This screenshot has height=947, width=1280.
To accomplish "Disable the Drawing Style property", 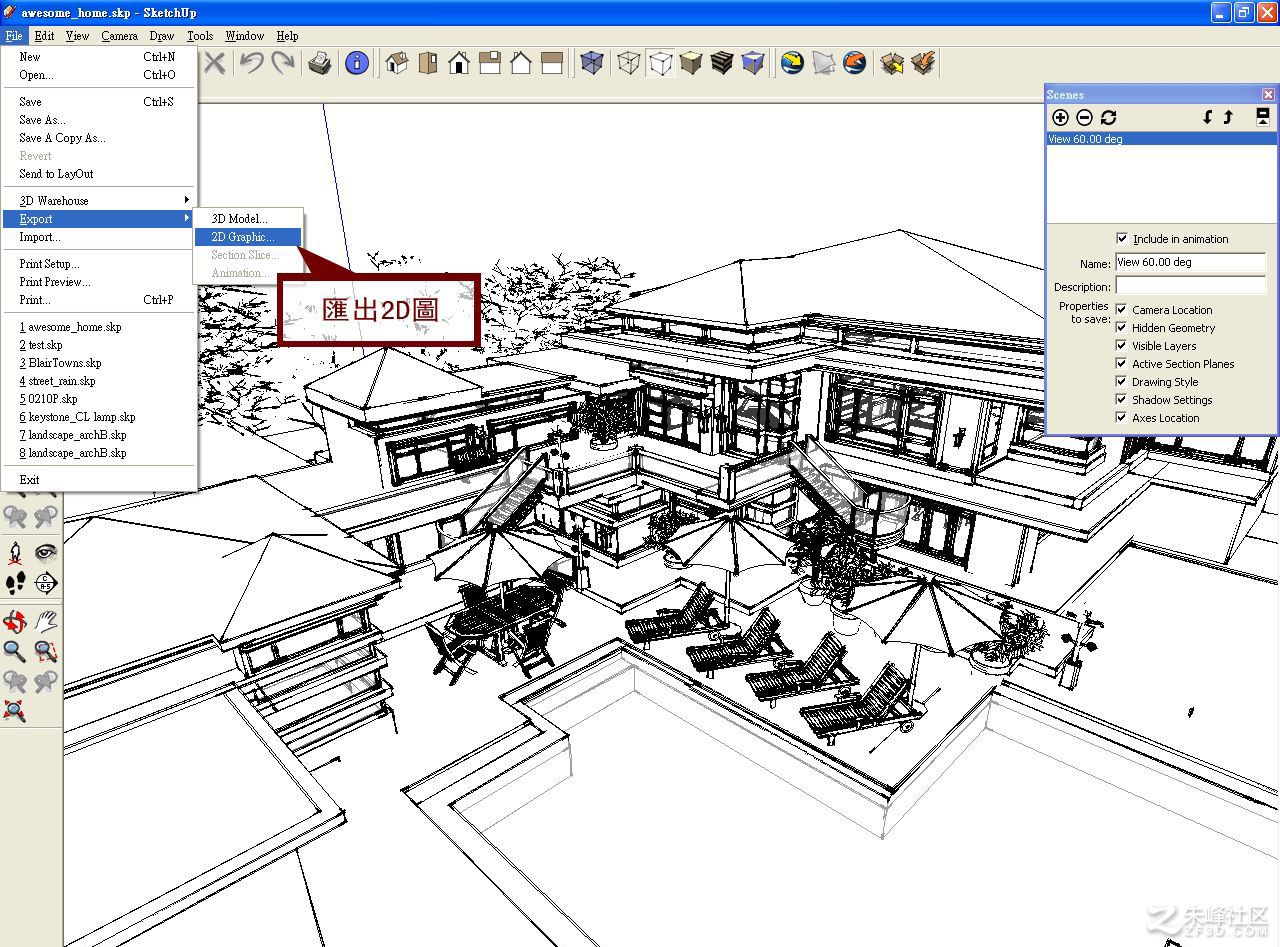I will click(x=1122, y=382).
